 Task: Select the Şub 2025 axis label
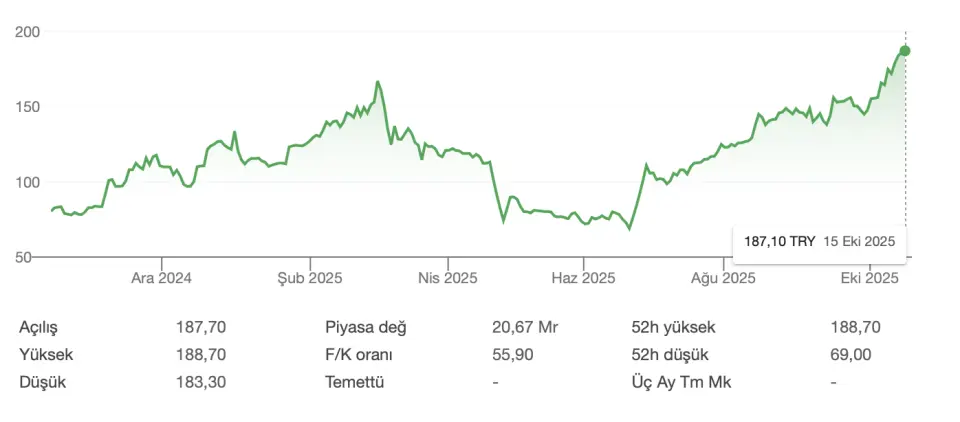[x=309, y=278]
